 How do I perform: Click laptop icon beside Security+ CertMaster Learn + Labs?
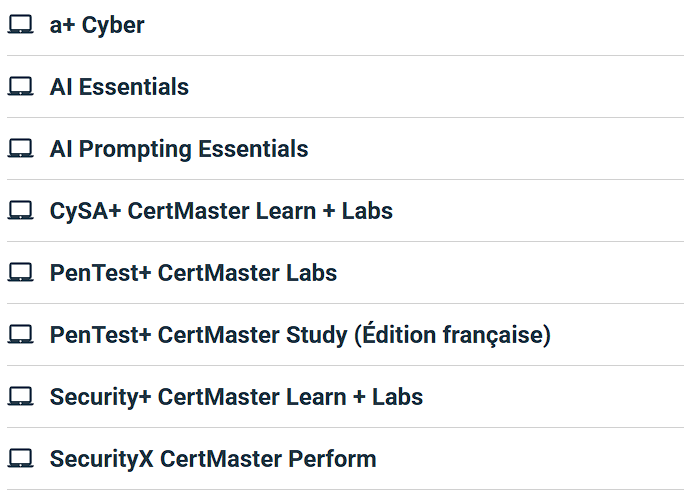[x=20, y=397]
